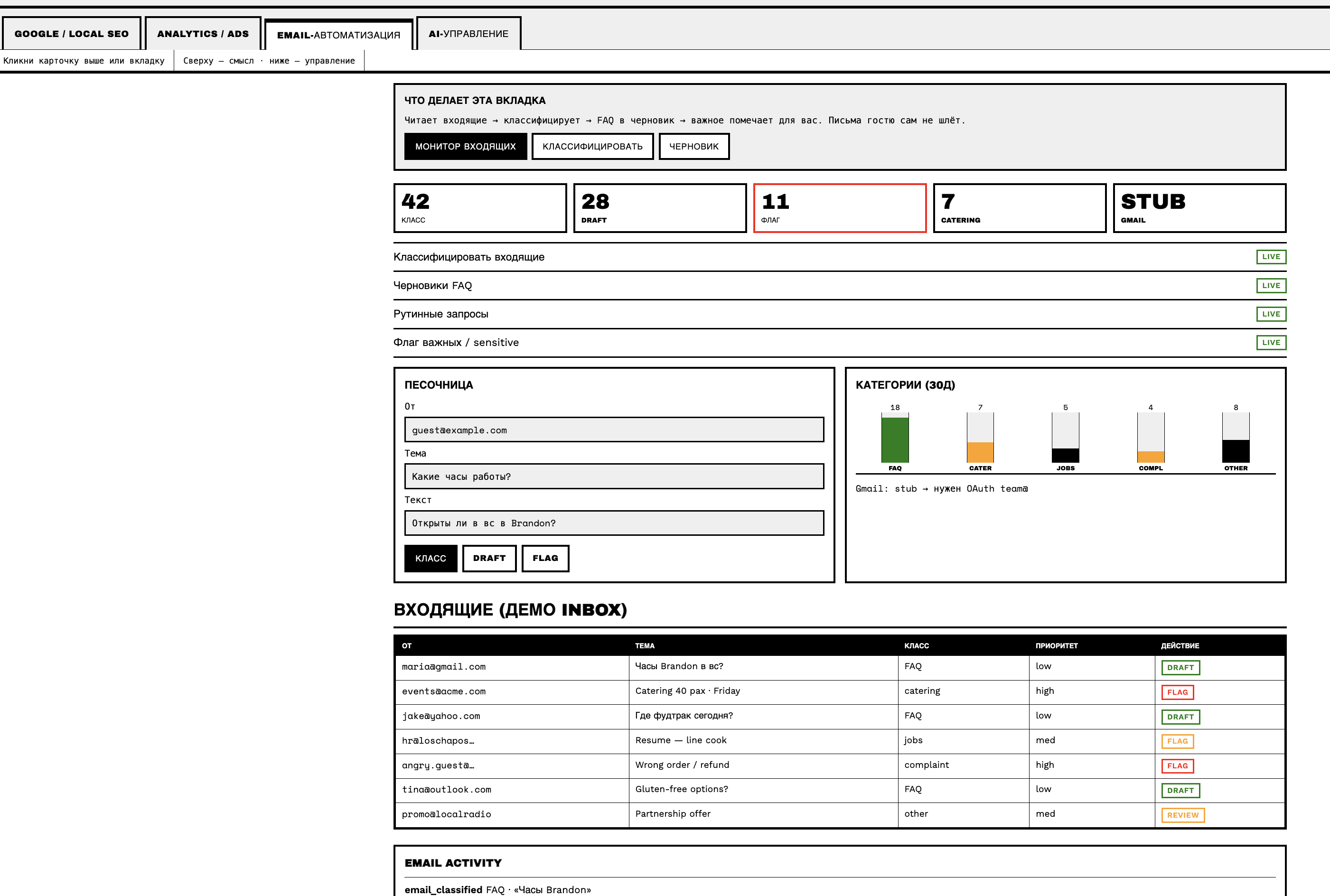The image size is (1330, 896).
Task: Click the black Класс sandbox button
Action: coord(431,558)
